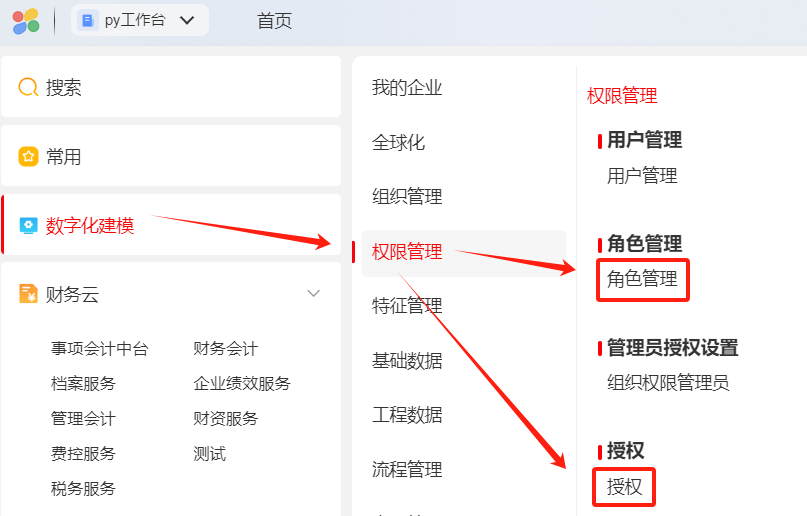Click the colorful app logo icon
Image resolution: width=807 pixels, height=516 pixels.
coord(26,20)
